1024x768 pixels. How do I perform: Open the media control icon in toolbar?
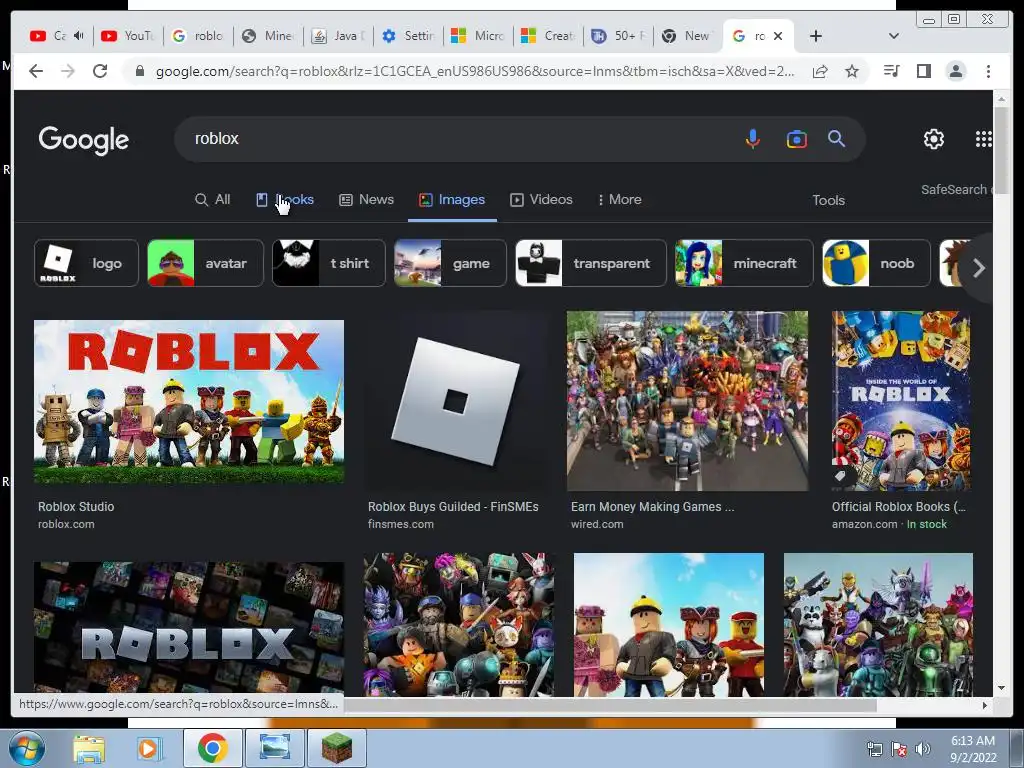point(891,71)
